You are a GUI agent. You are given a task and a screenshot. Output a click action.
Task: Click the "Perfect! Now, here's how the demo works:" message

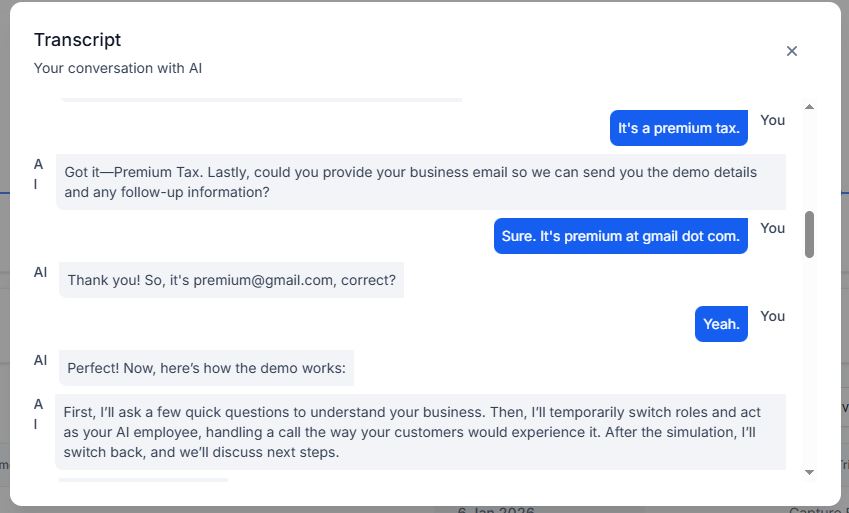click(x=206, y=368)
